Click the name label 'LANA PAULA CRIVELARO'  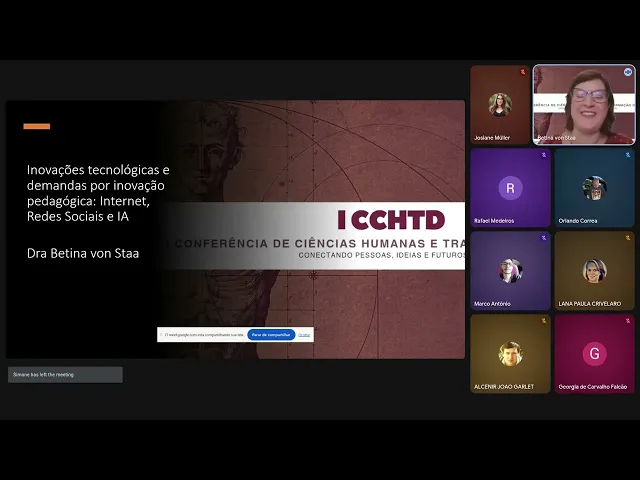(x=589, y=304)
